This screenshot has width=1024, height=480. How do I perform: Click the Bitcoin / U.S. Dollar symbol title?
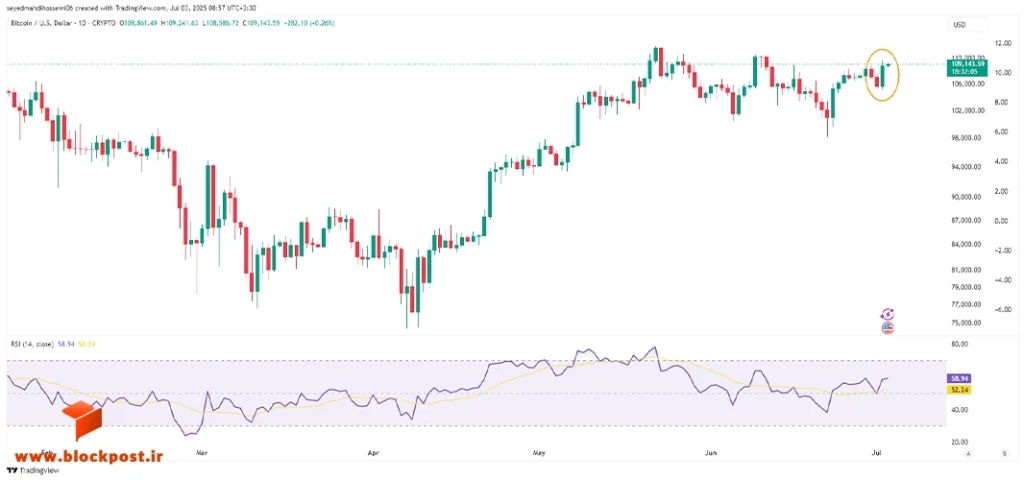click(41, 22)
